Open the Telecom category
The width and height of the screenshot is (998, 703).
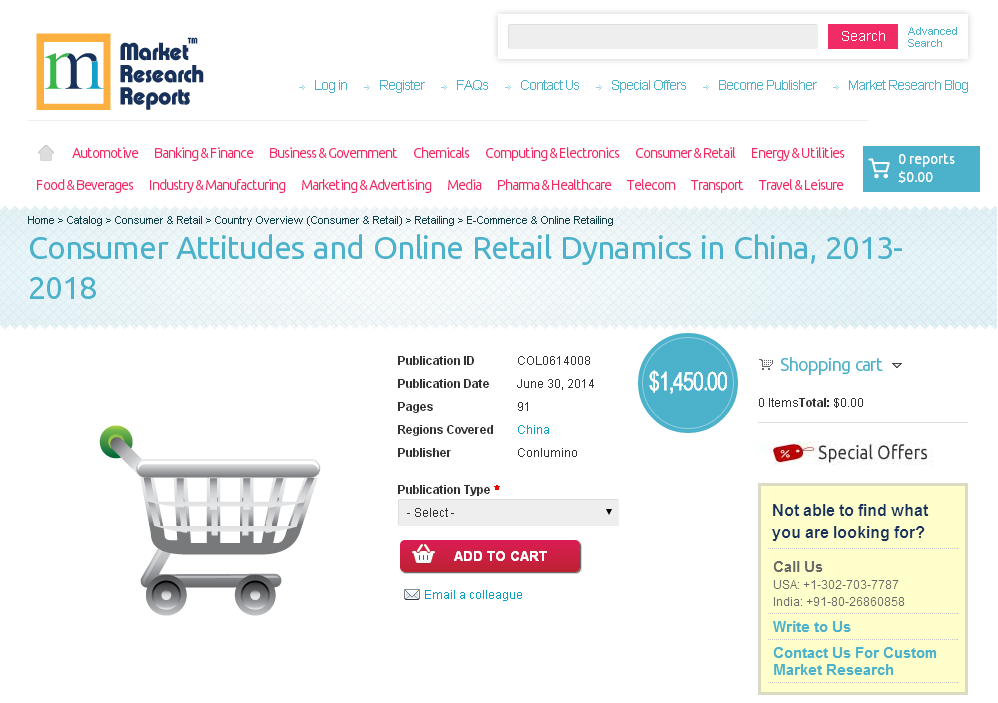point(650,185)
